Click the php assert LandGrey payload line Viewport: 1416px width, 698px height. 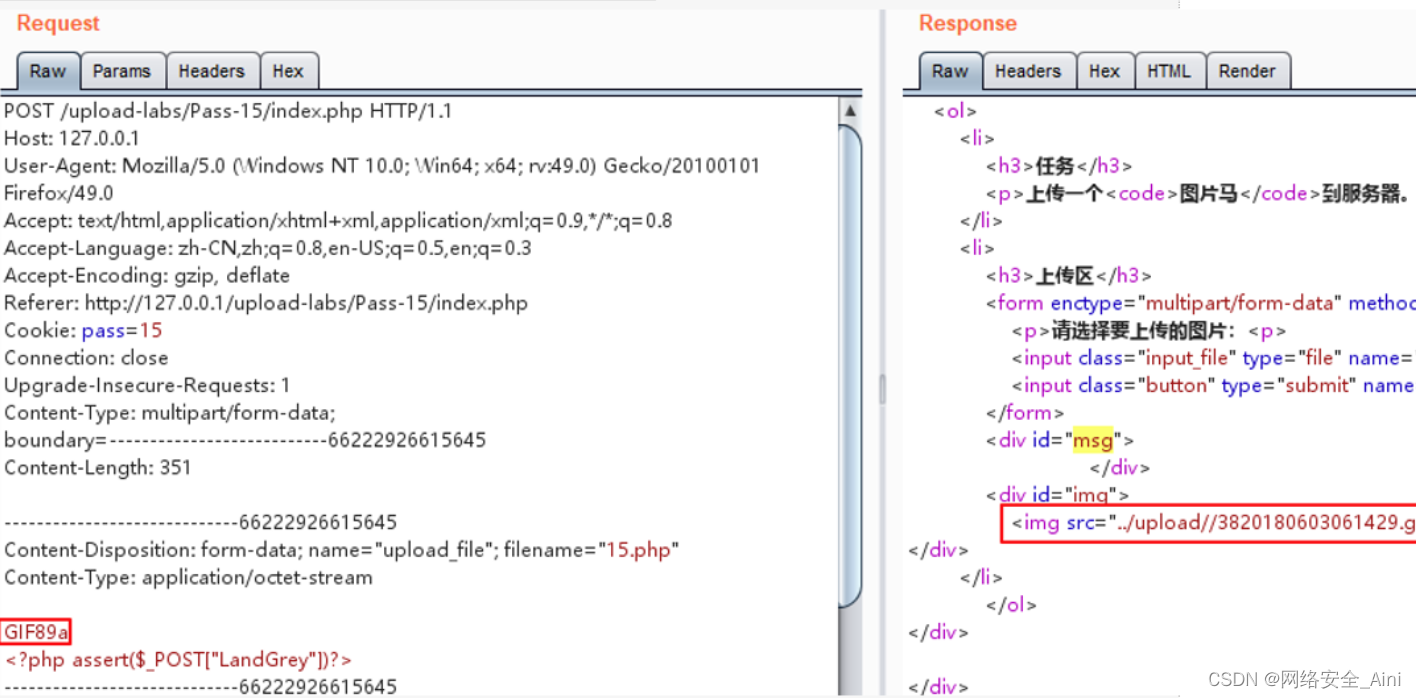pos(179,659)
